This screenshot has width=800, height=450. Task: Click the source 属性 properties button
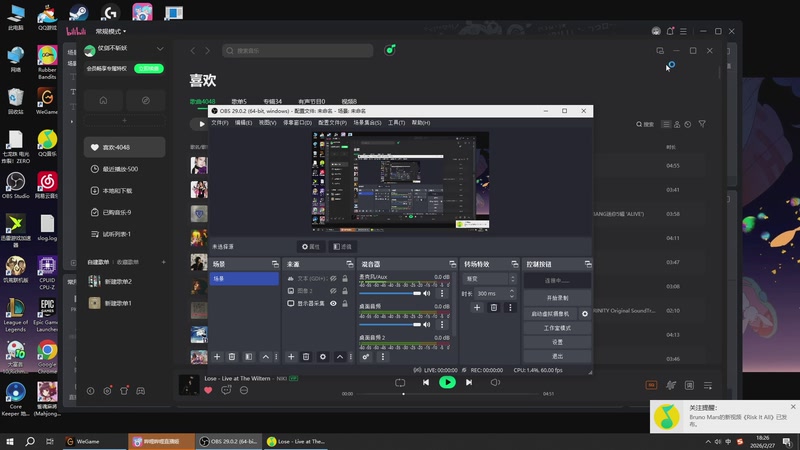311,247
